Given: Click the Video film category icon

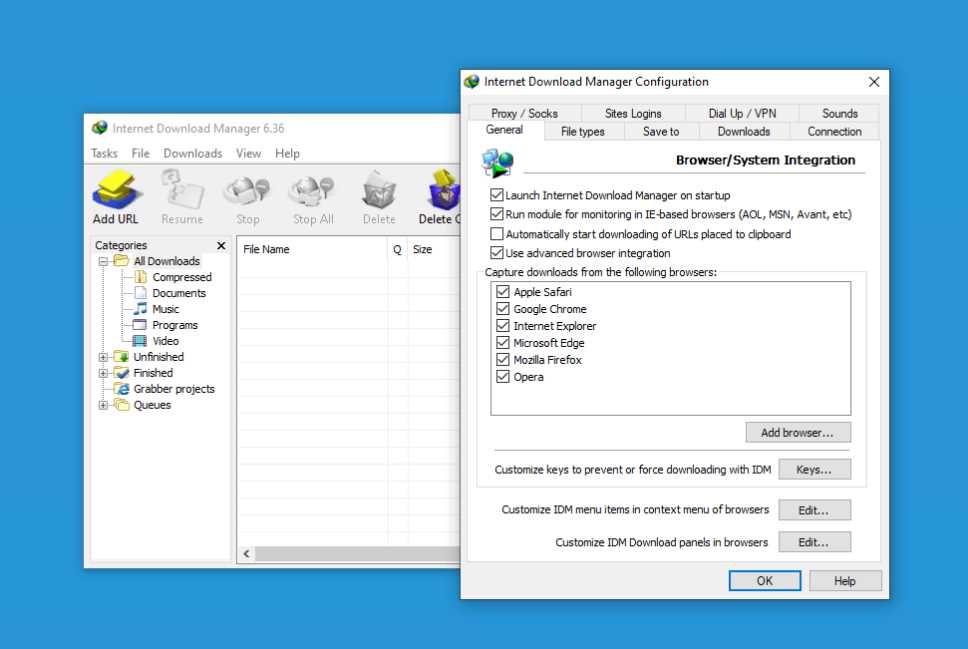Looking at the screenshot, I should click(x=140, y=341).
